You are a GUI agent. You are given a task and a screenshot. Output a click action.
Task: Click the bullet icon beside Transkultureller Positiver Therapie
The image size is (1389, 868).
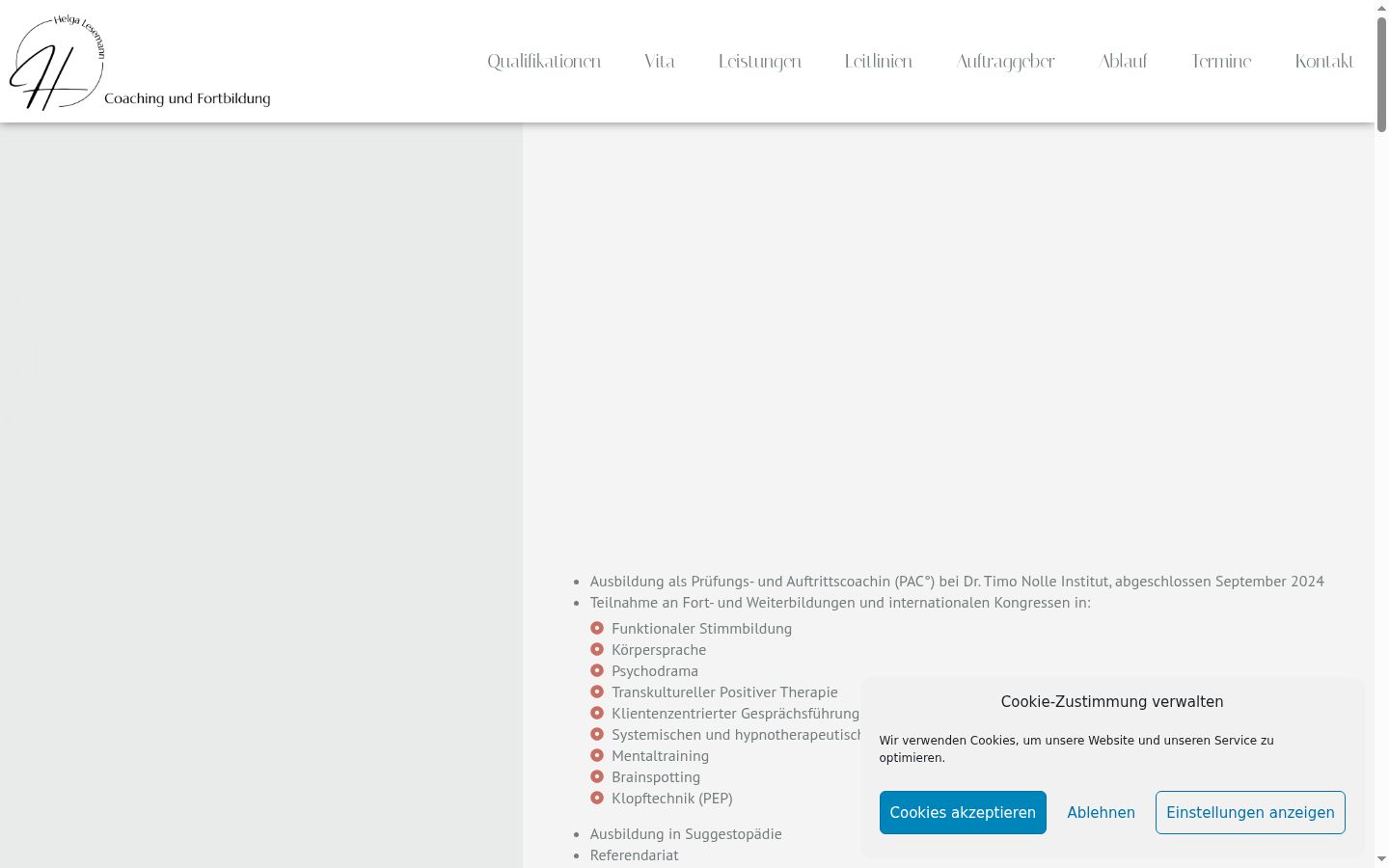pos(597,692)
